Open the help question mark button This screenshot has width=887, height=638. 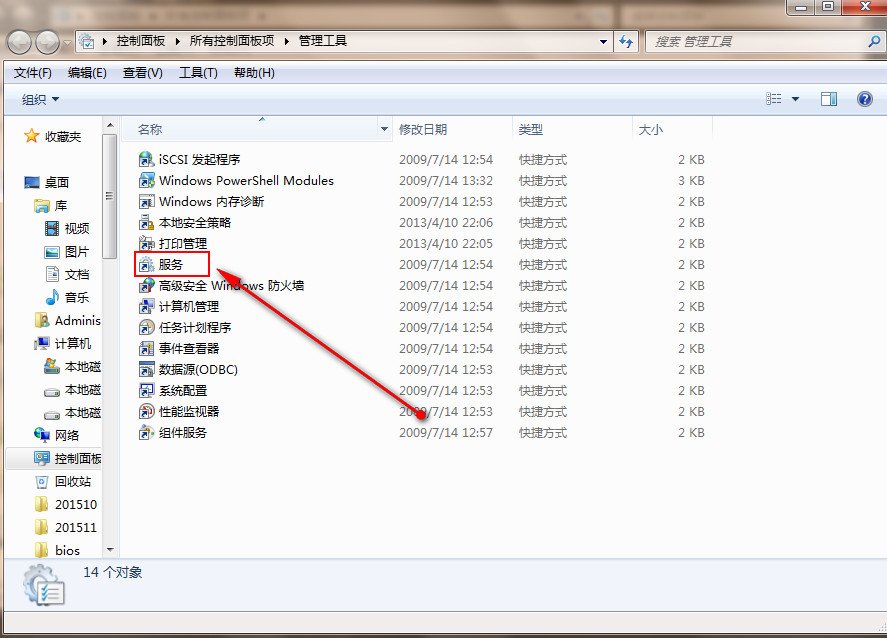click(x=864, y=99)
